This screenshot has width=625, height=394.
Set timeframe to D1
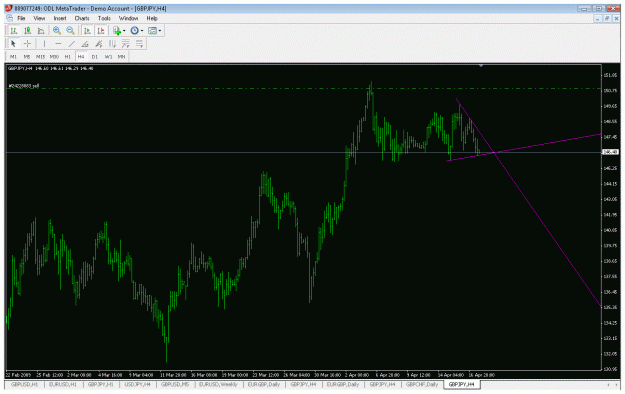(x=95, y=57)
